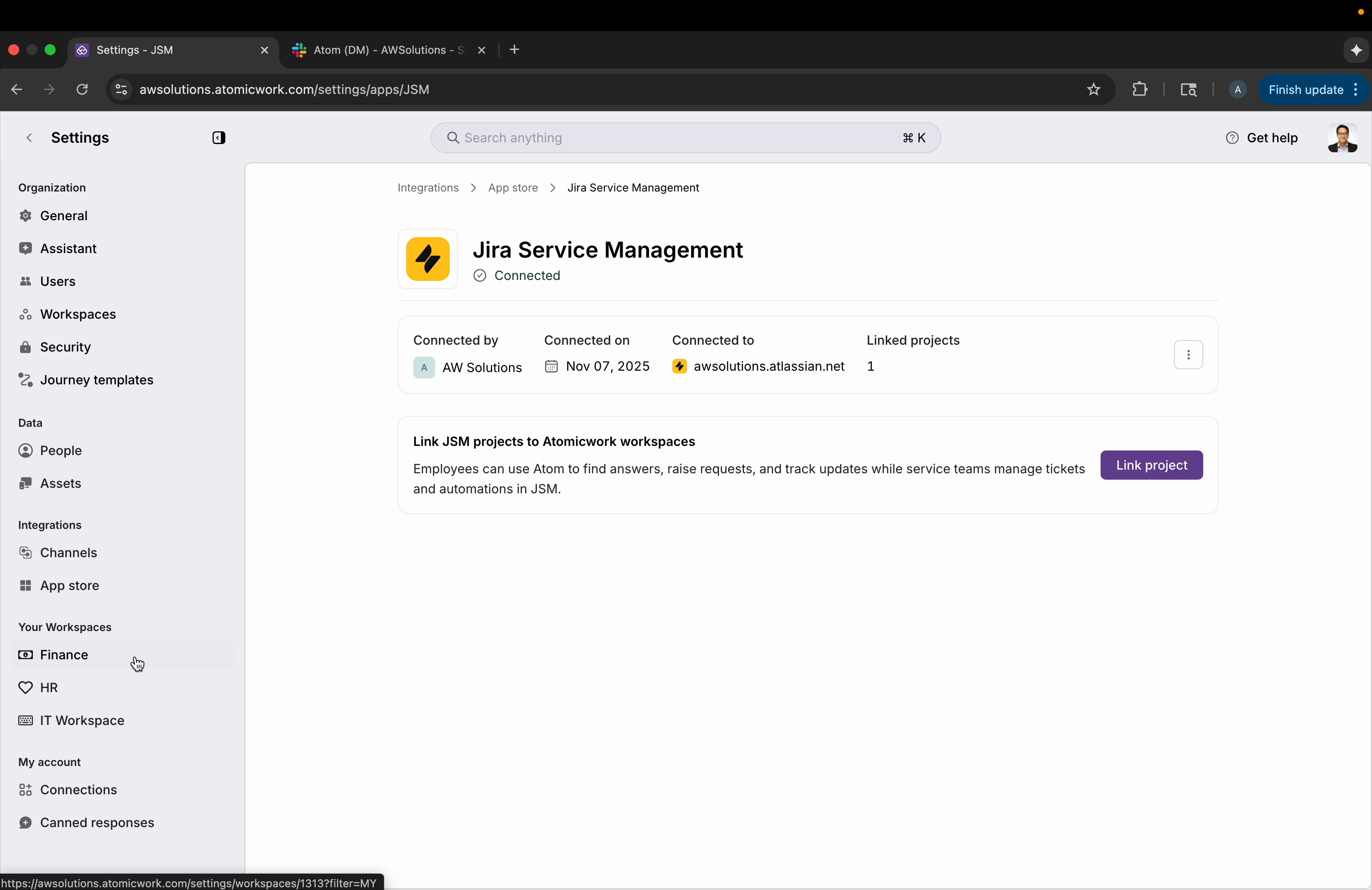Open Journey templates settings
The image size is (1372, 890).
[96, 380]
